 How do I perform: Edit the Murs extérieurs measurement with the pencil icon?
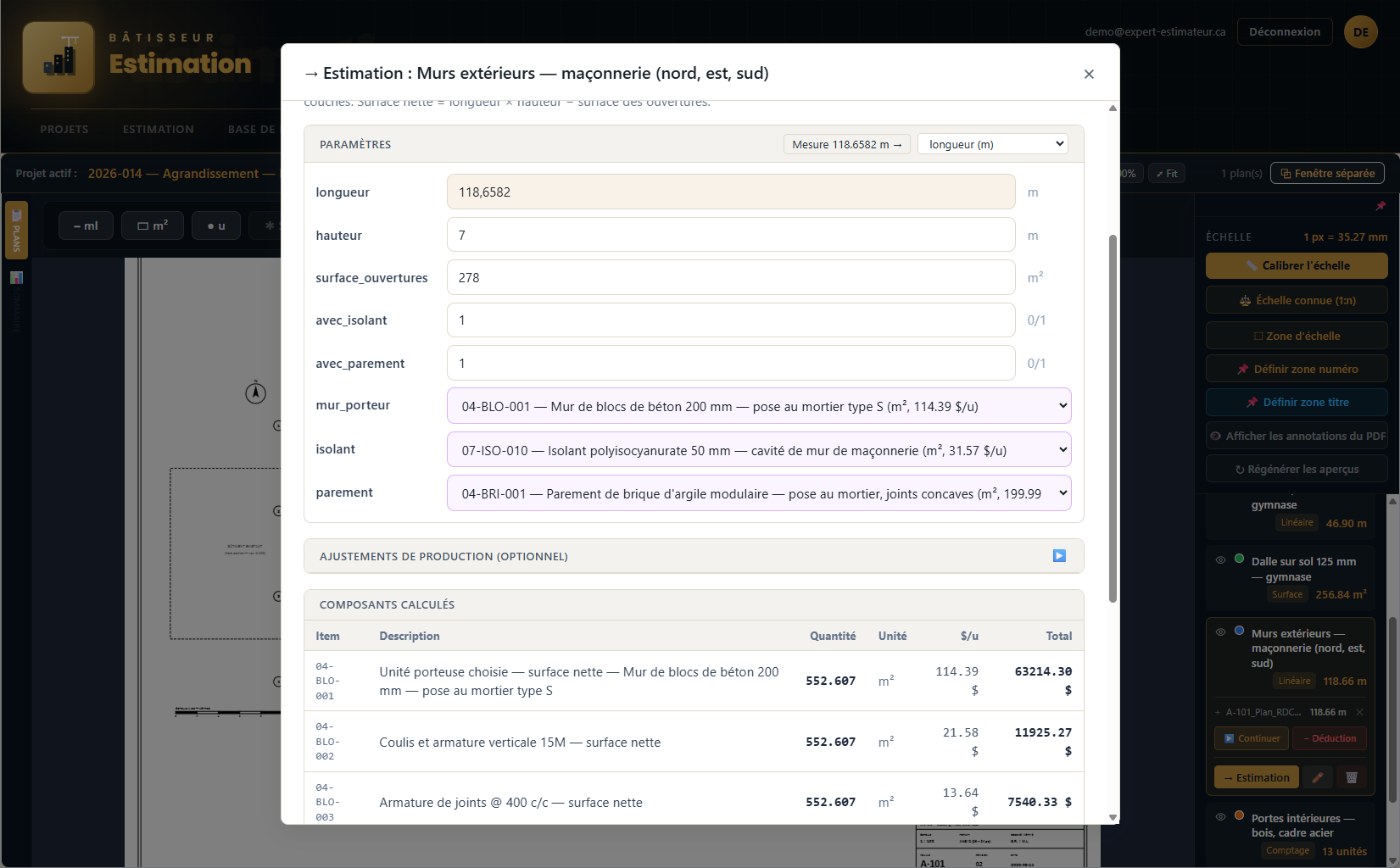[1318, 777]
